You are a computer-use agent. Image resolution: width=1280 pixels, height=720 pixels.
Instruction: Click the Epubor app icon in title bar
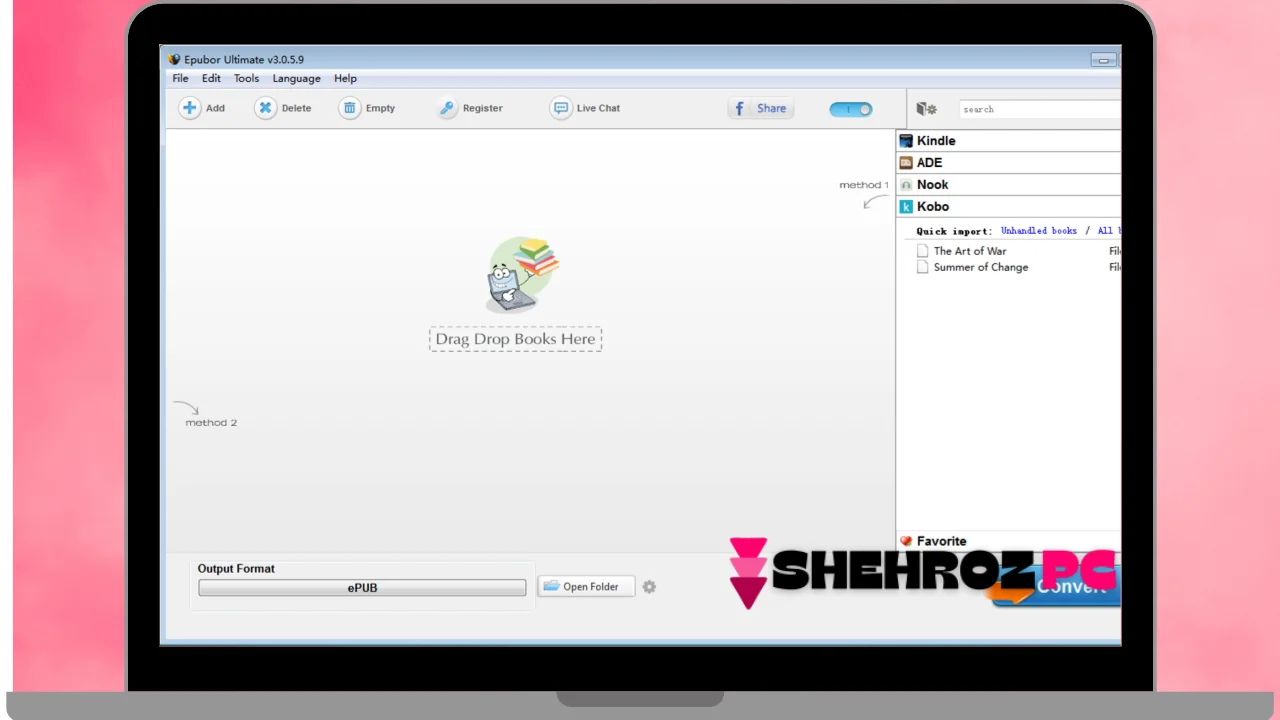pos(175,60)
